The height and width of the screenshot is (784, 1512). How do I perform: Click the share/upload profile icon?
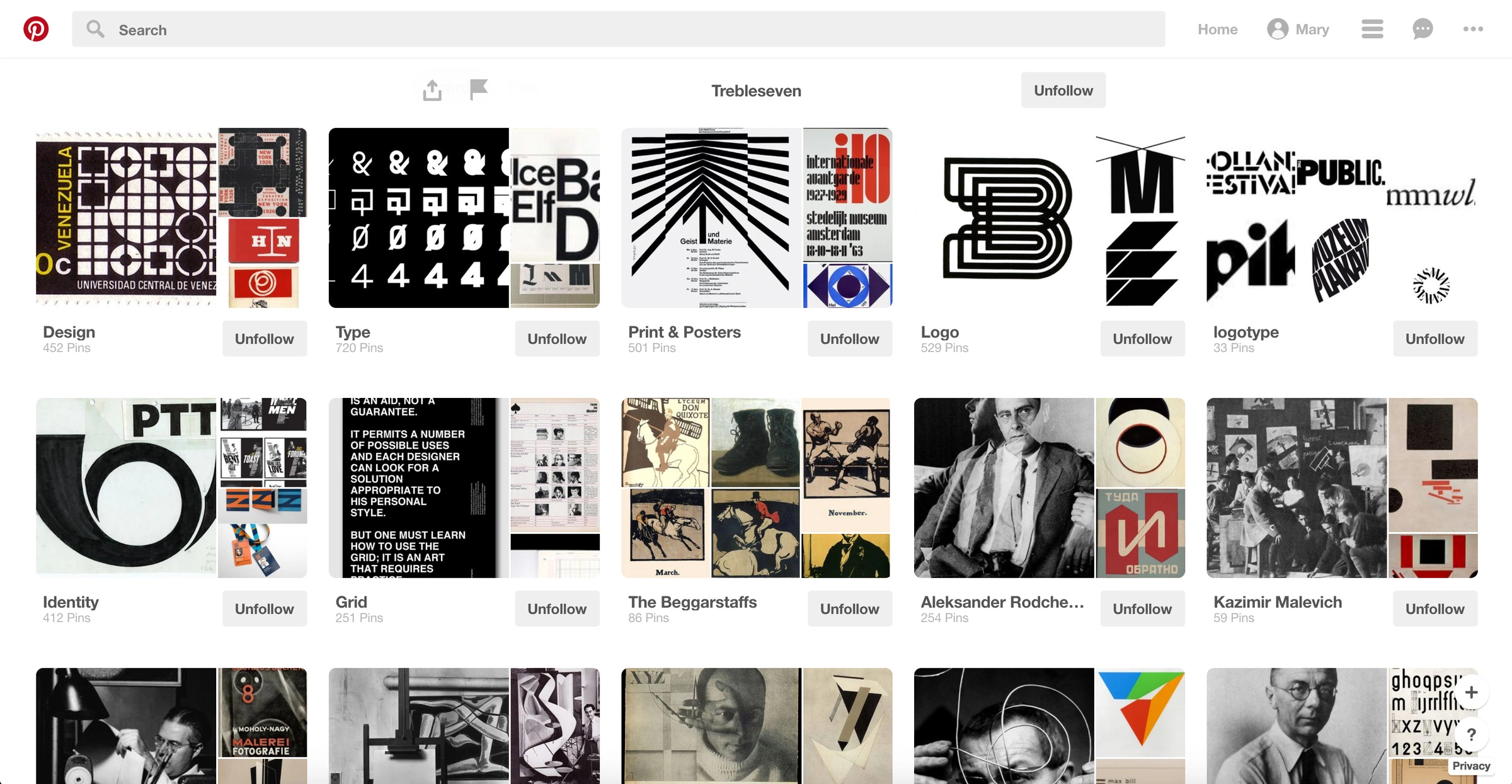(x=432, y=90)
